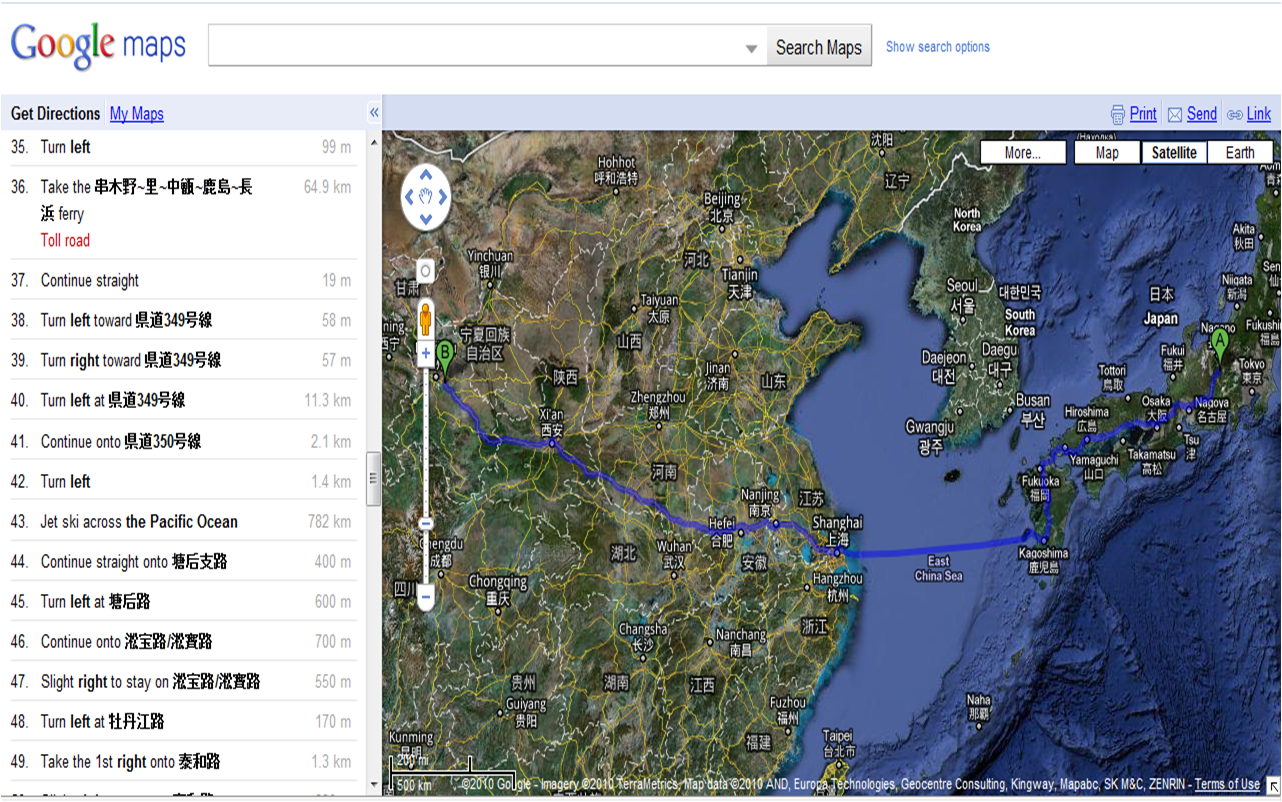Collapse the directions sidebar

tap(373, 112)
